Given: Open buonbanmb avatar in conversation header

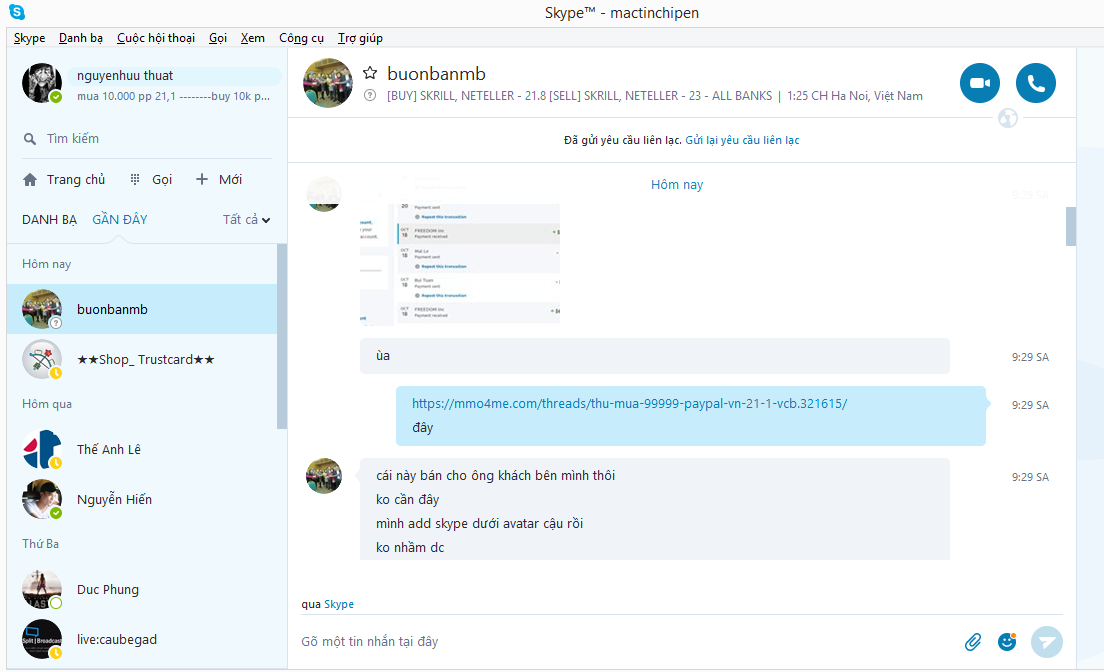Looking at the screenshot, I should (x=327, y=83).
